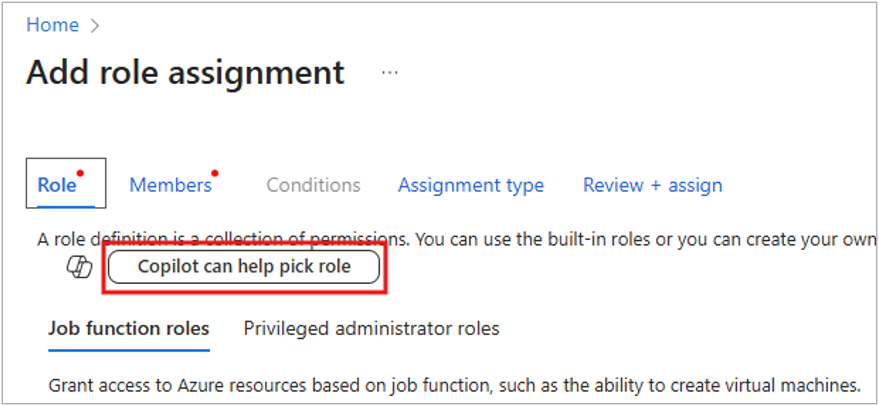Switch to the Members tab
The width and height of the screenshot is (879, 405).
click(x=170, y=185)
